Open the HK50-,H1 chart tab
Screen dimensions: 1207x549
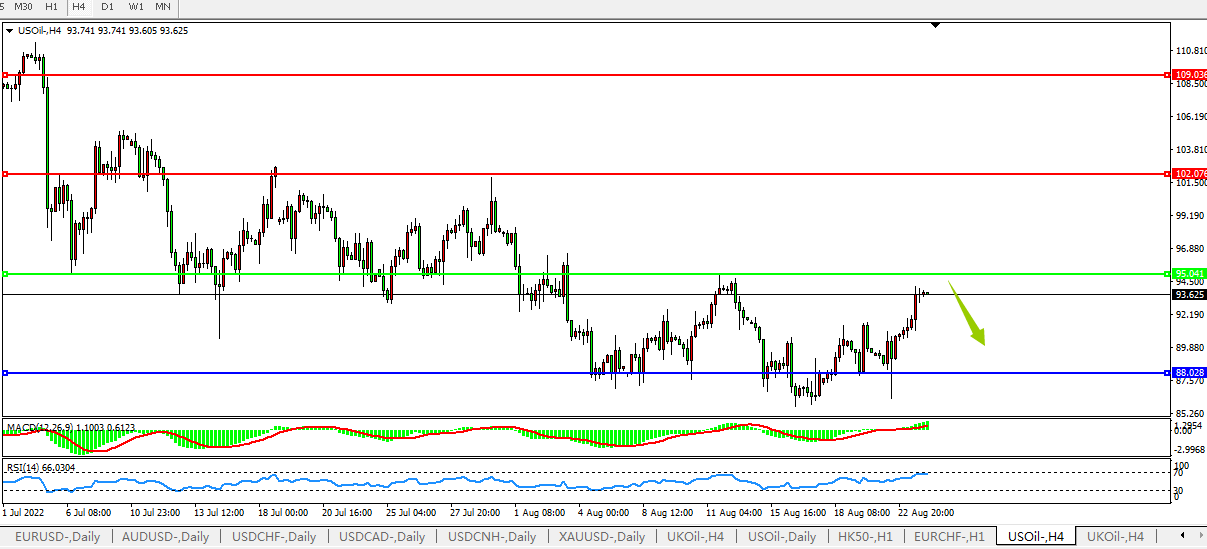(x=867, y=537)
